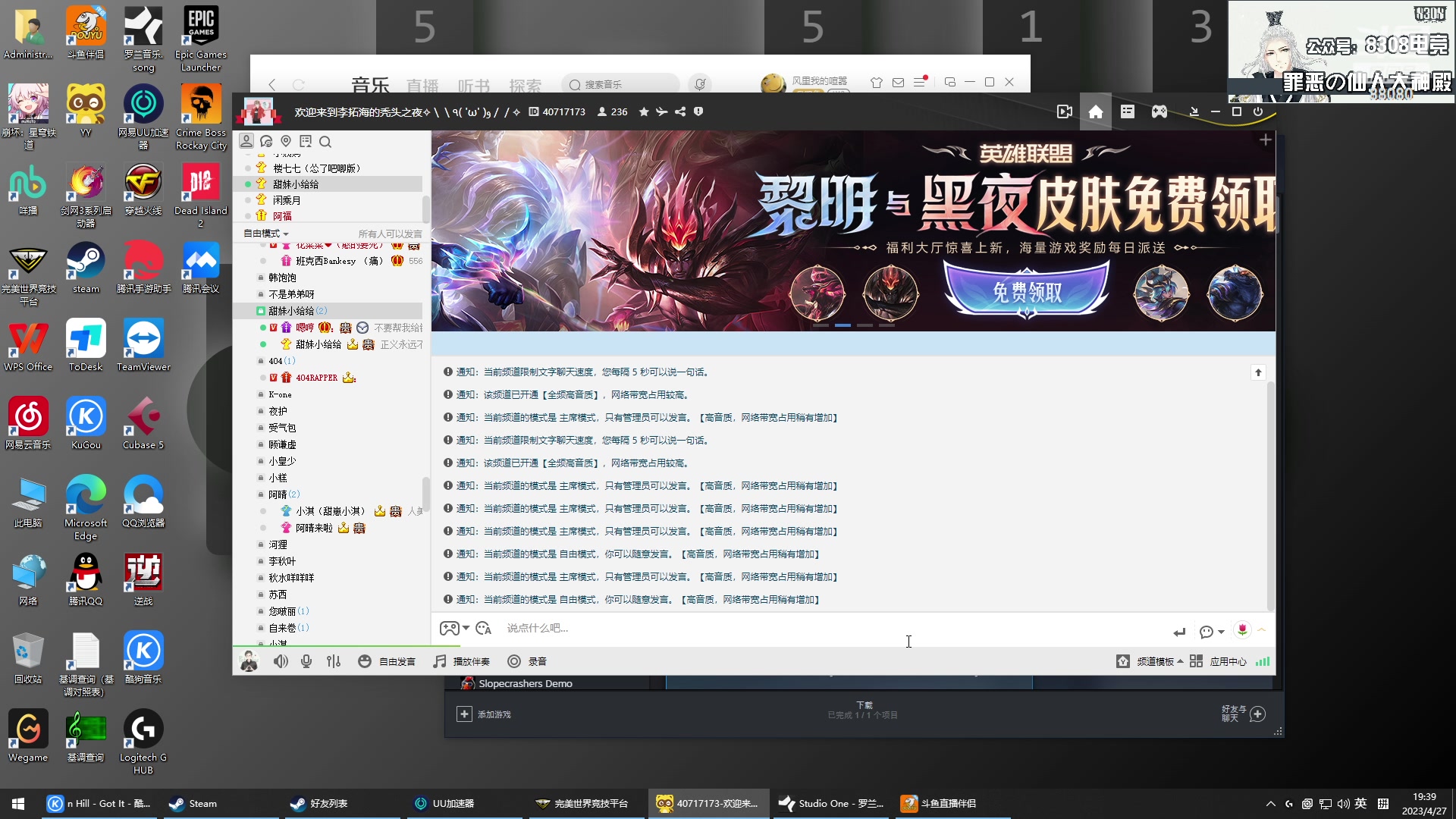
Task: Open the 自由模式 mode dropdown
Action: 265,234
